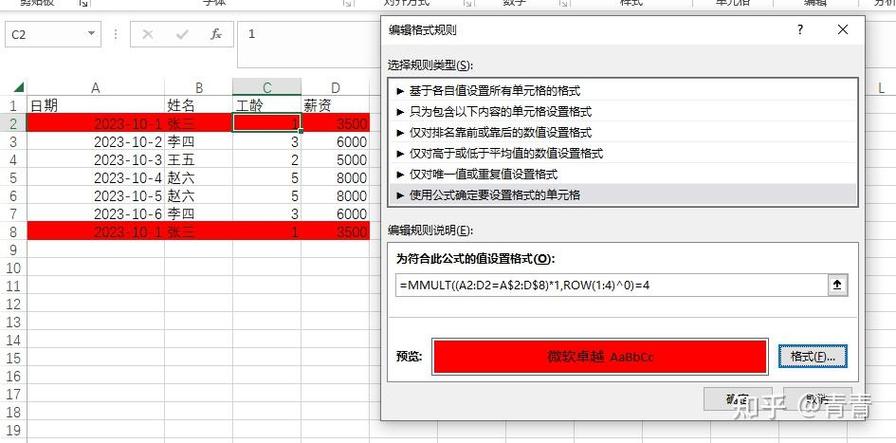Click the MMULT formula input field
896x443 pixels.
610,285
